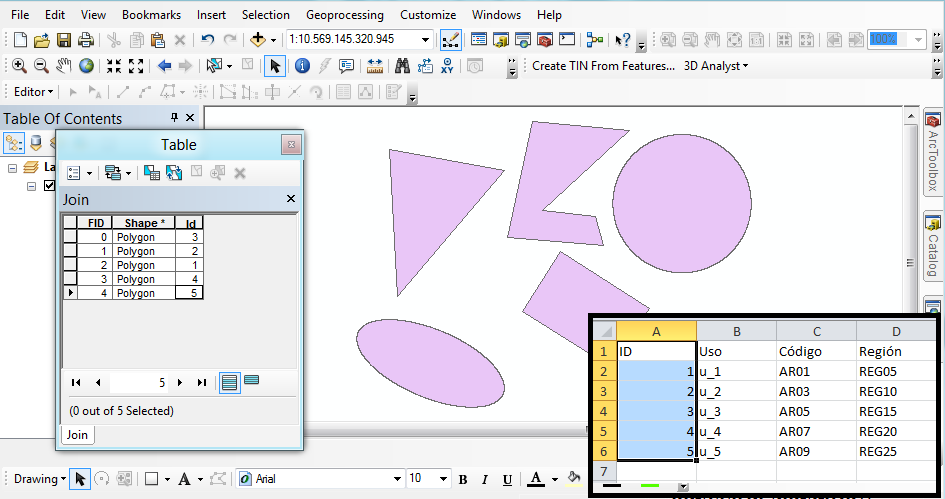The image size is (945, 499).
Task: Toggle Show all records view
Action: click(230, 381)
